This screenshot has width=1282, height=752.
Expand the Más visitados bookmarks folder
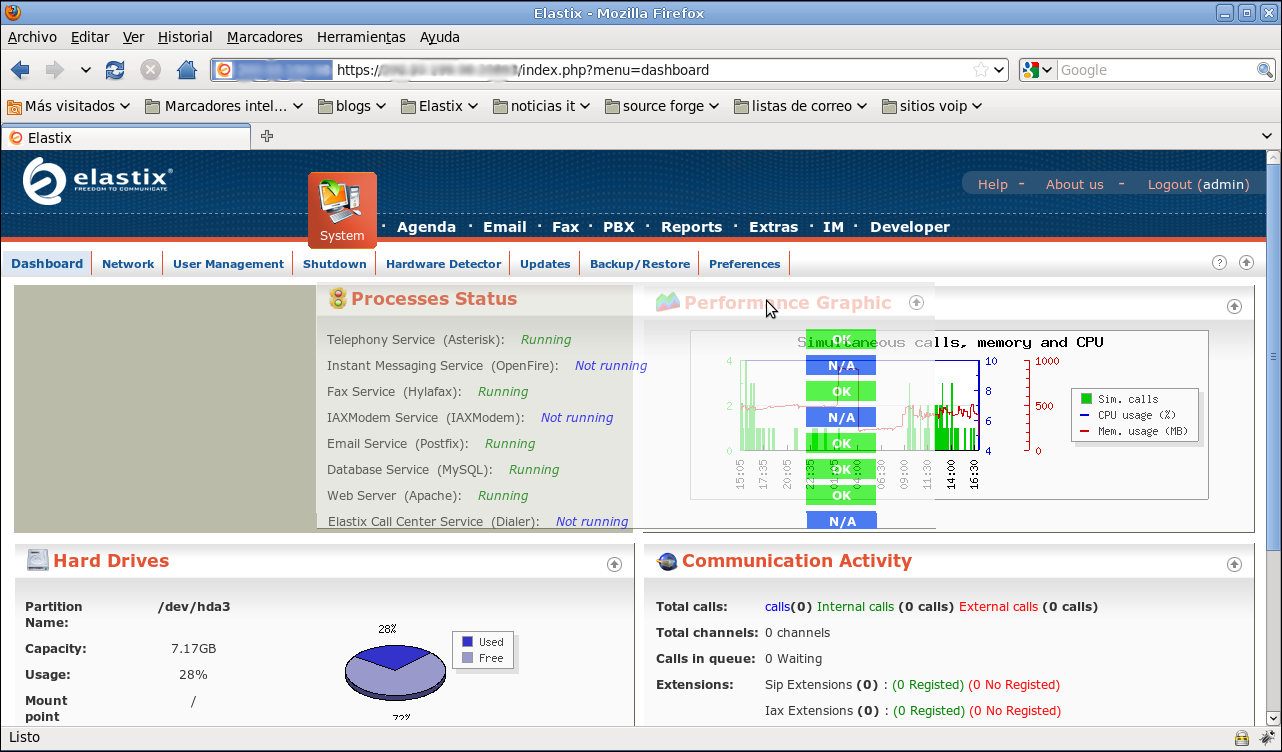click(69, 106)
